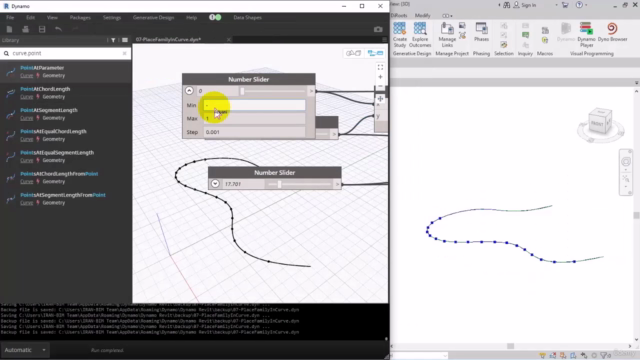Click the Macro Manager icon in Revit
The image size is (640, 360).
tap(545, 31)
